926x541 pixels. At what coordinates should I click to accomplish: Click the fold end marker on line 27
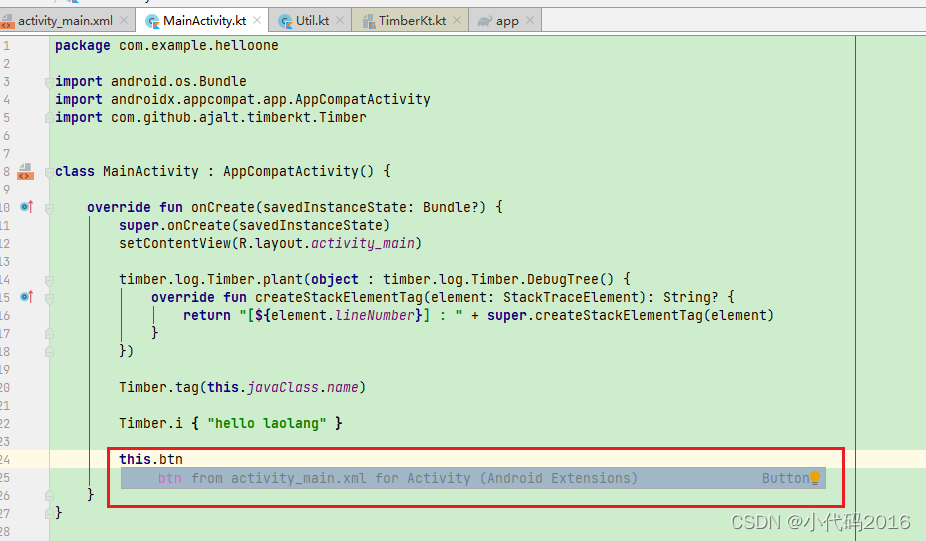click(x=49, y=514)
